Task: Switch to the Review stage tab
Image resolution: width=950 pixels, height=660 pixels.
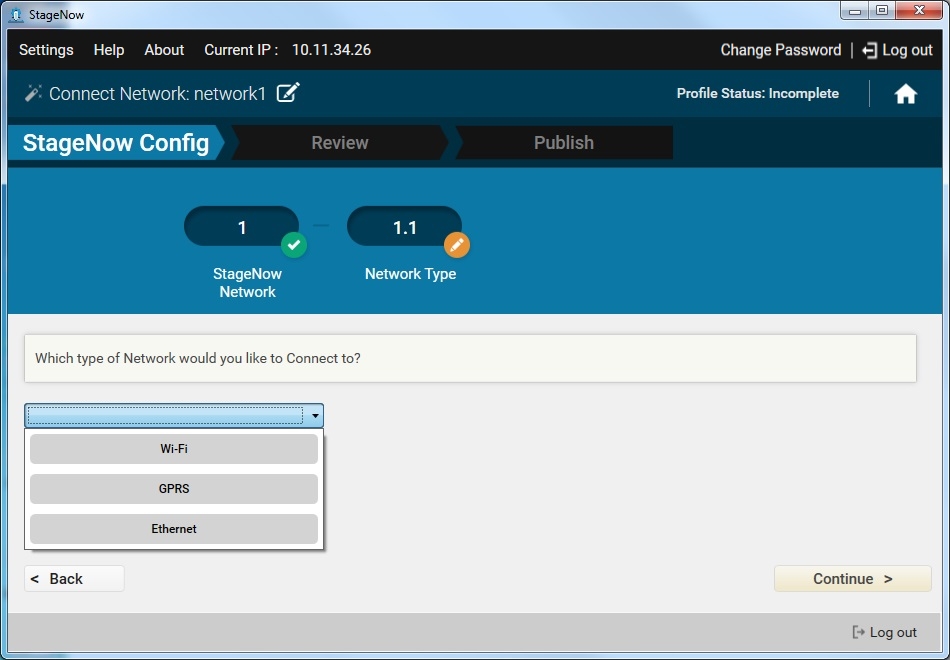Action: coord(339,143)
